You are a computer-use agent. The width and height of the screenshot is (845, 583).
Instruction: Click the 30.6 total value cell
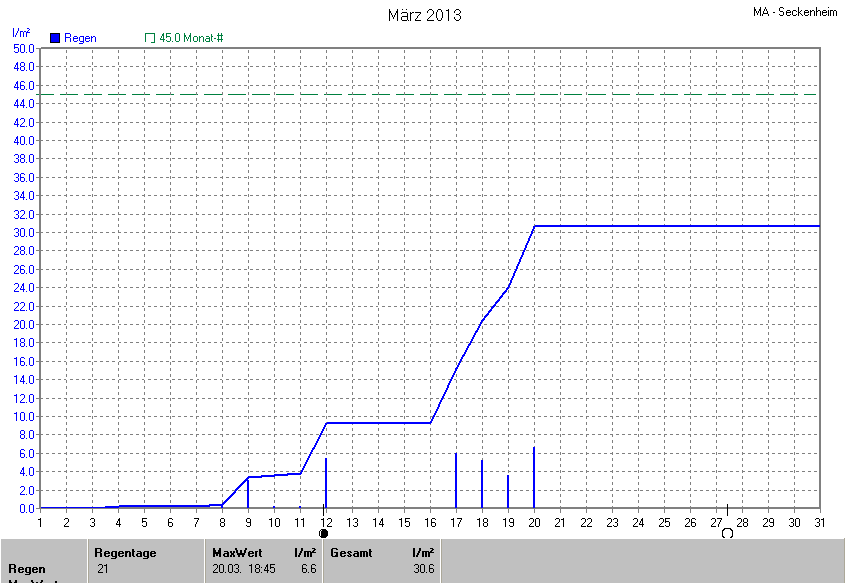[423, 568]
